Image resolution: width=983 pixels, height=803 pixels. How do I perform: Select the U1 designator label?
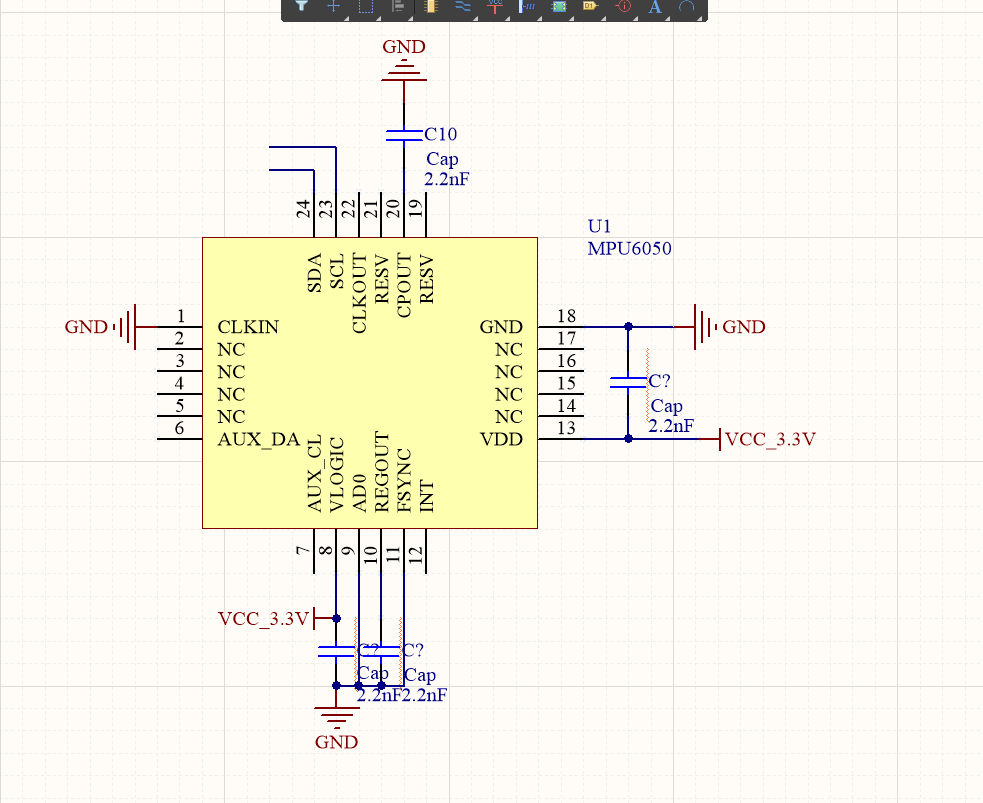coord(599,226)
